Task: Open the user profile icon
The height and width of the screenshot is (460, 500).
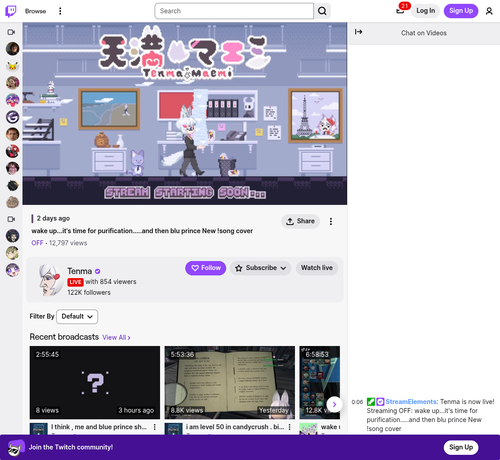Action: (489, 11)
